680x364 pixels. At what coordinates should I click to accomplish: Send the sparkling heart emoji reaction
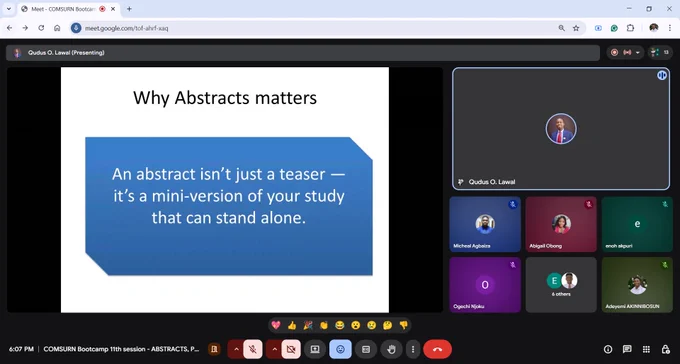pyautogui.click(x=275, y=325)
